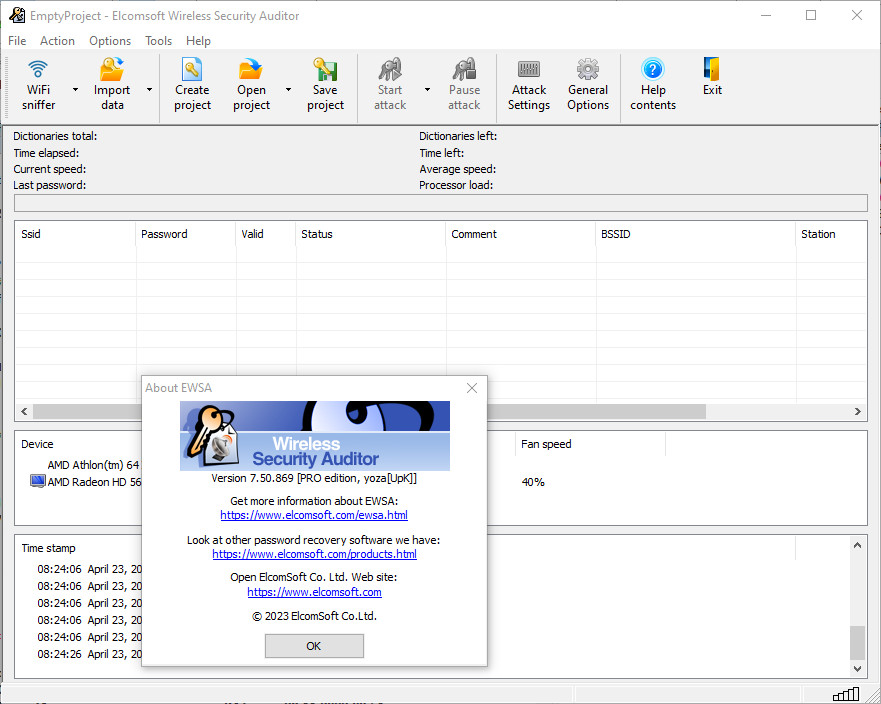Close the About EWSA dialog
The image size is (881, 704).
472,388
